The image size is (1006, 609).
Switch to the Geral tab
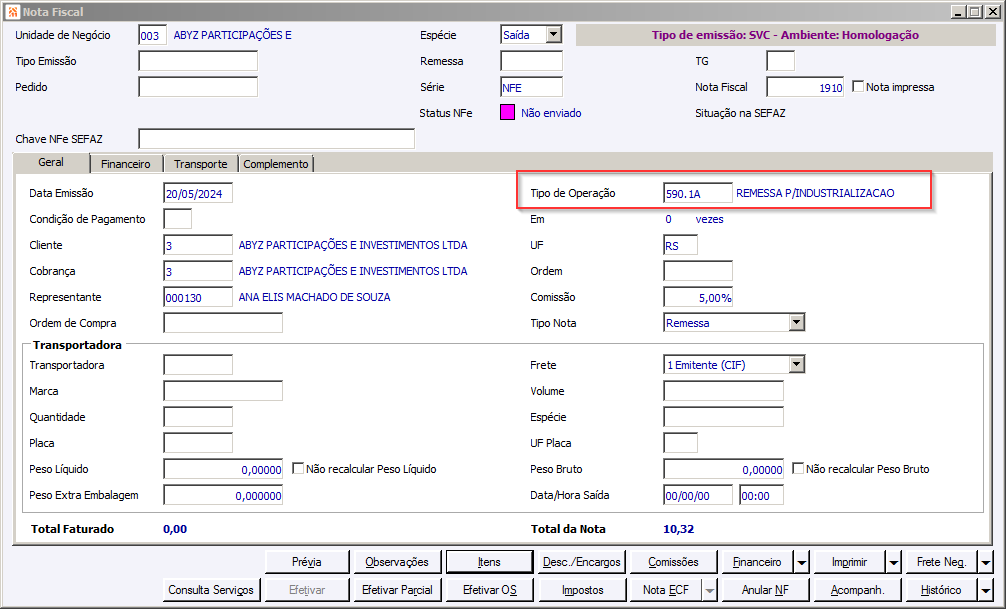51,162
